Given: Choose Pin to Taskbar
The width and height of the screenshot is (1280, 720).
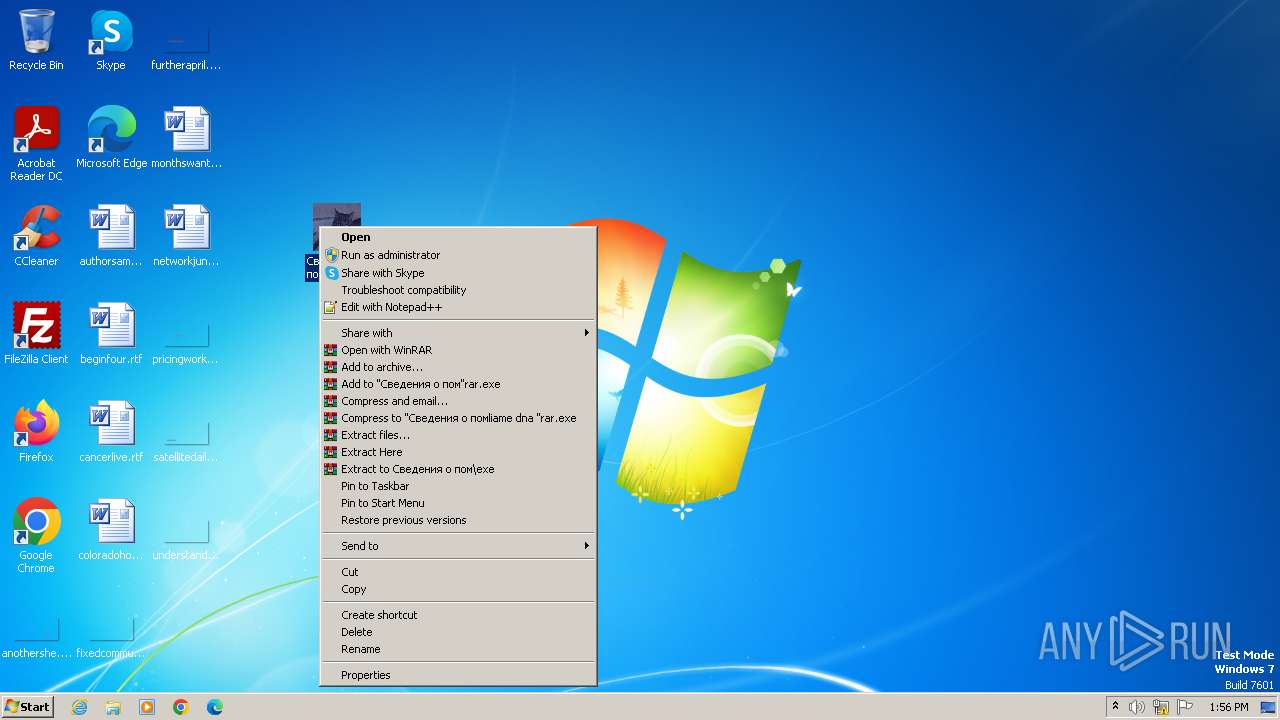Looking at the screenshot, I should [458, 486].
